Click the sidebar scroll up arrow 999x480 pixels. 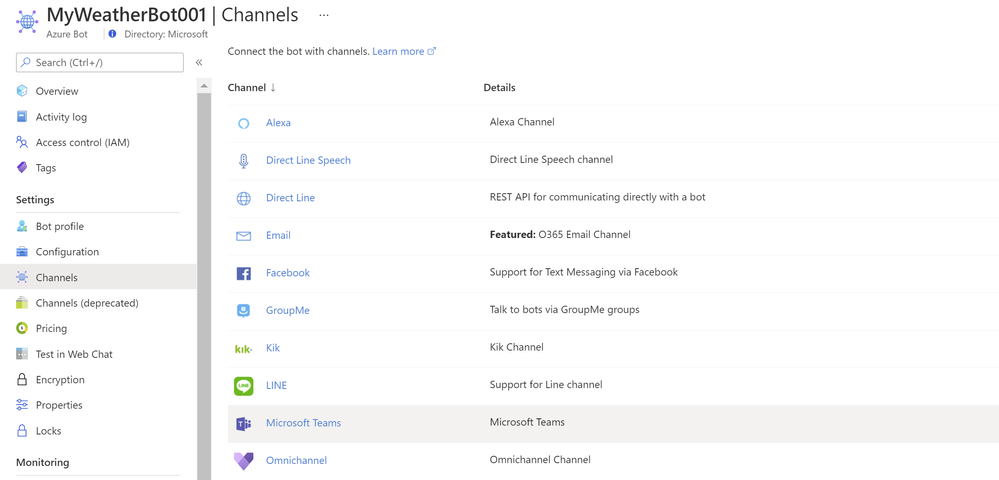tap(204, 85)
